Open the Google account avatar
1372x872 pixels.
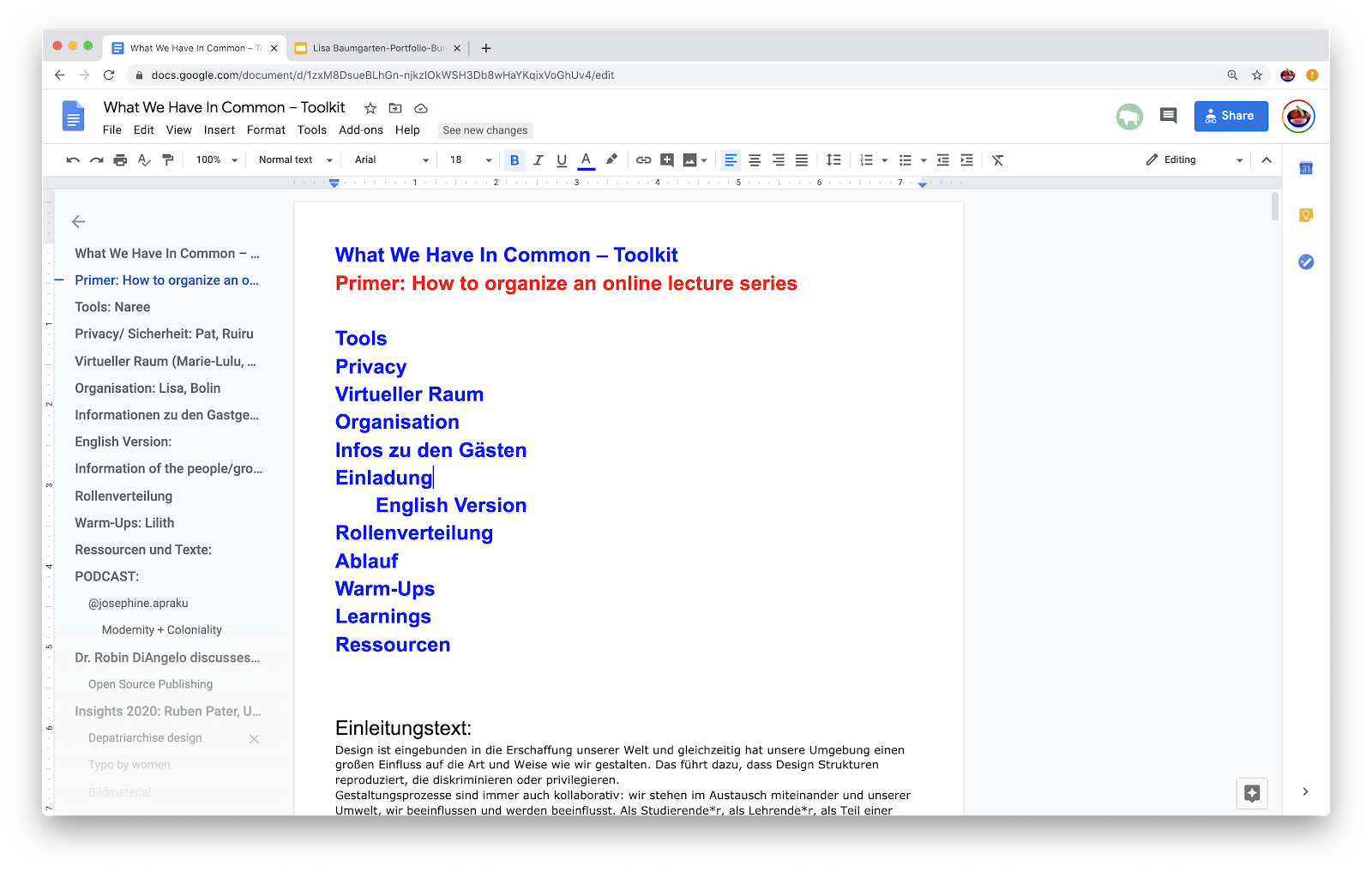1298,117
